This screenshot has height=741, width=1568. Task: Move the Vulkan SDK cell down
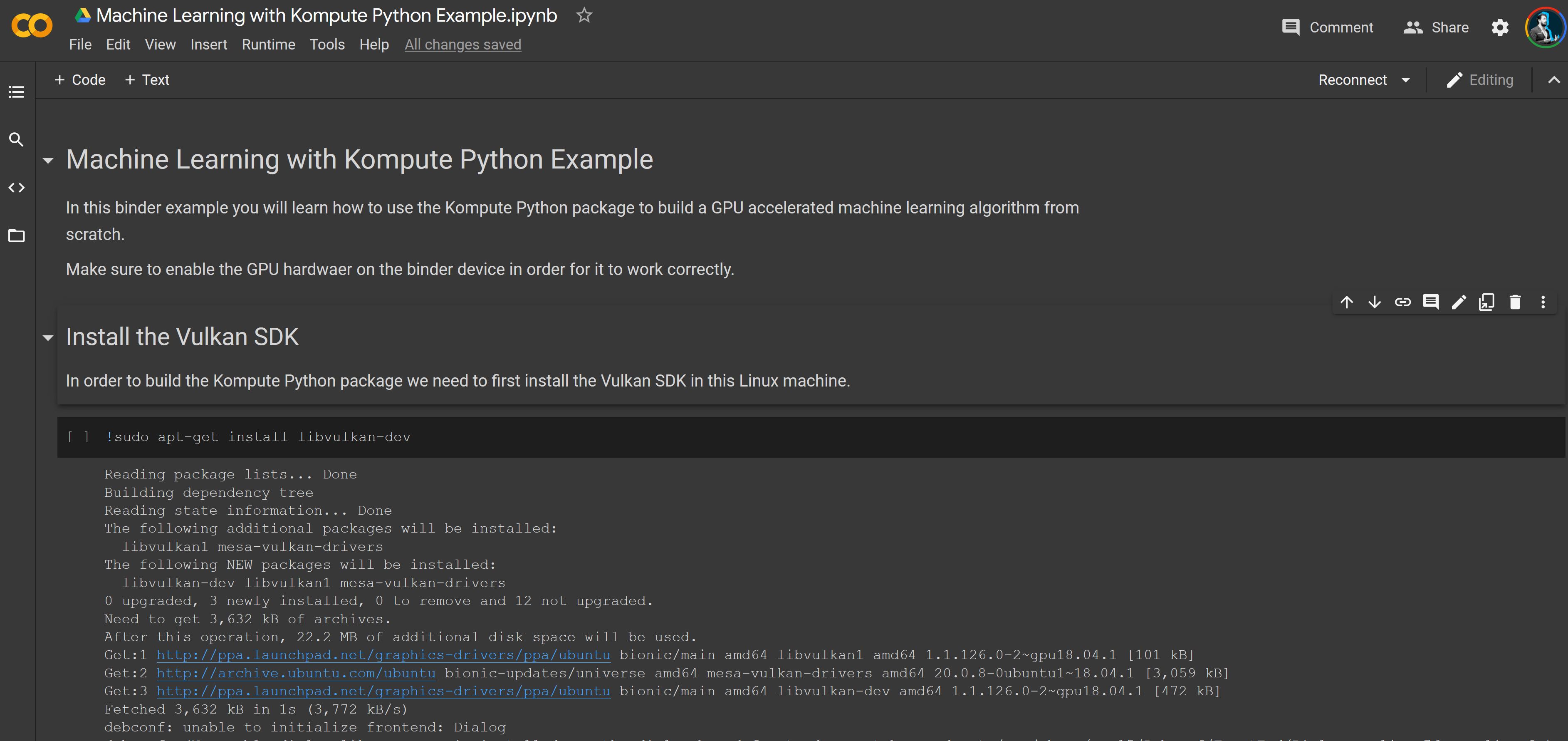(1375, 301)
